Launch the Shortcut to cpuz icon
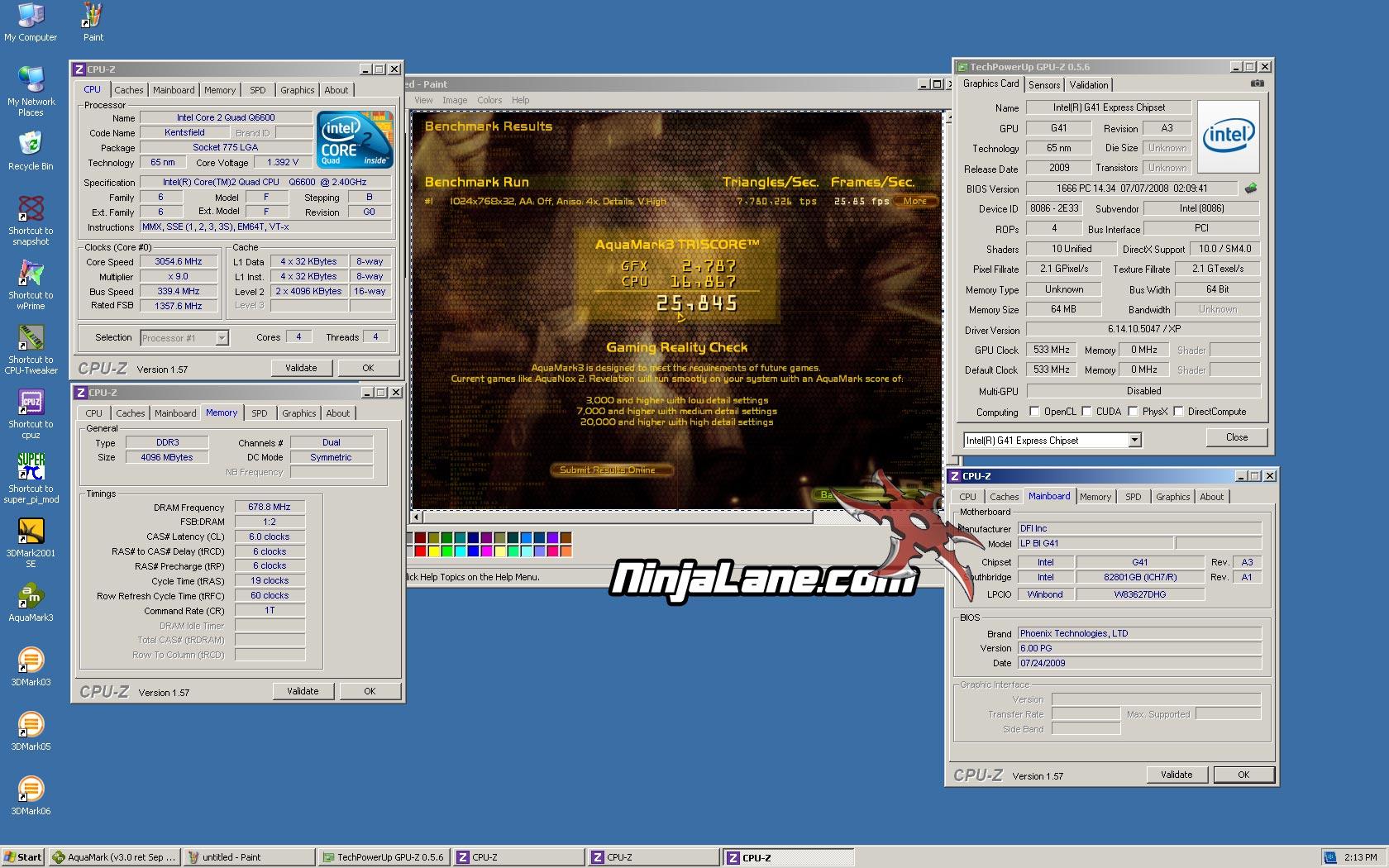Viewport: 1389px width, 868px height. (31, 413)
